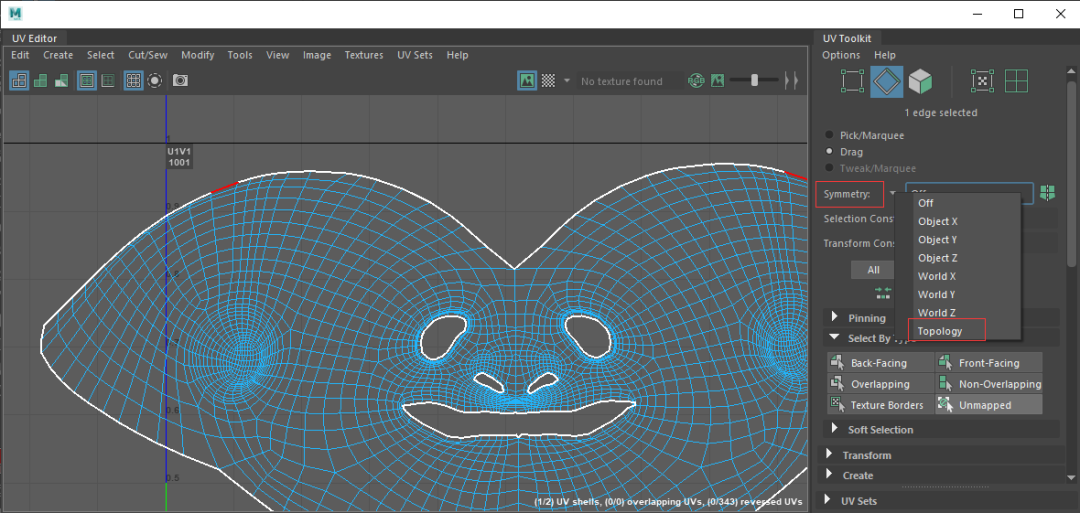
Task: Open the Modify menu
Action: [x=198, y=55]
